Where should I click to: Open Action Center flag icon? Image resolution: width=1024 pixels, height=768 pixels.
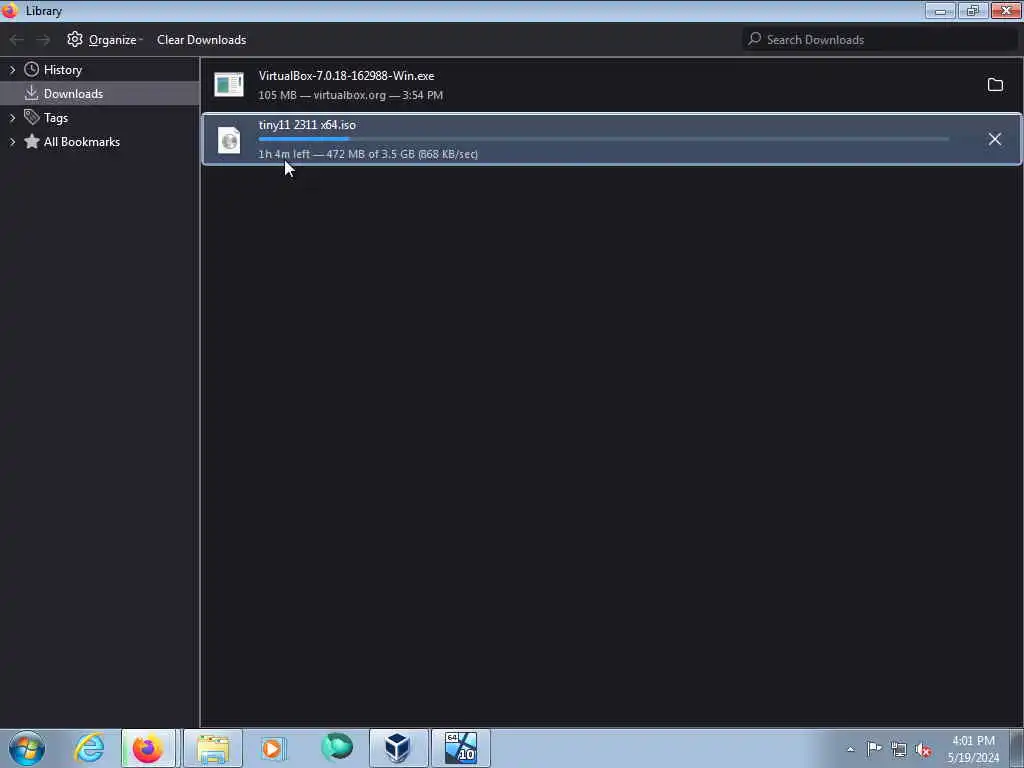874,748
